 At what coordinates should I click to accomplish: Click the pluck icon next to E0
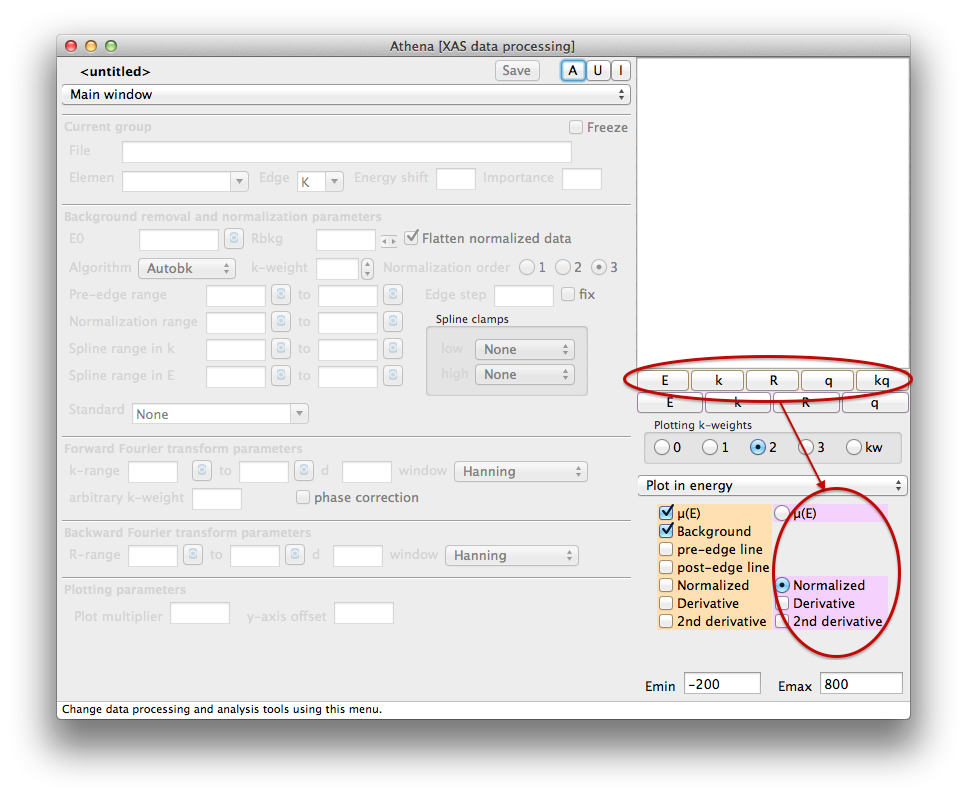(x=233, y=237)
